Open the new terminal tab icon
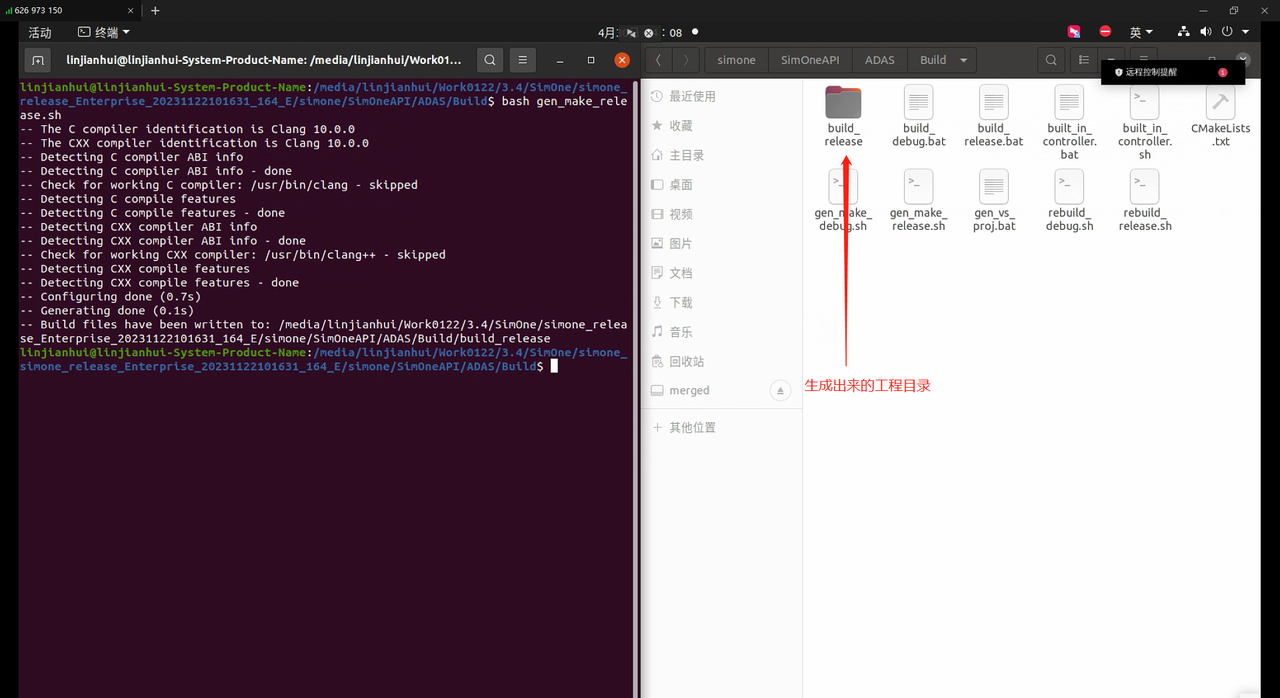Image resolution: width=1280 pixels, height=698 pixels. point(37,60)
